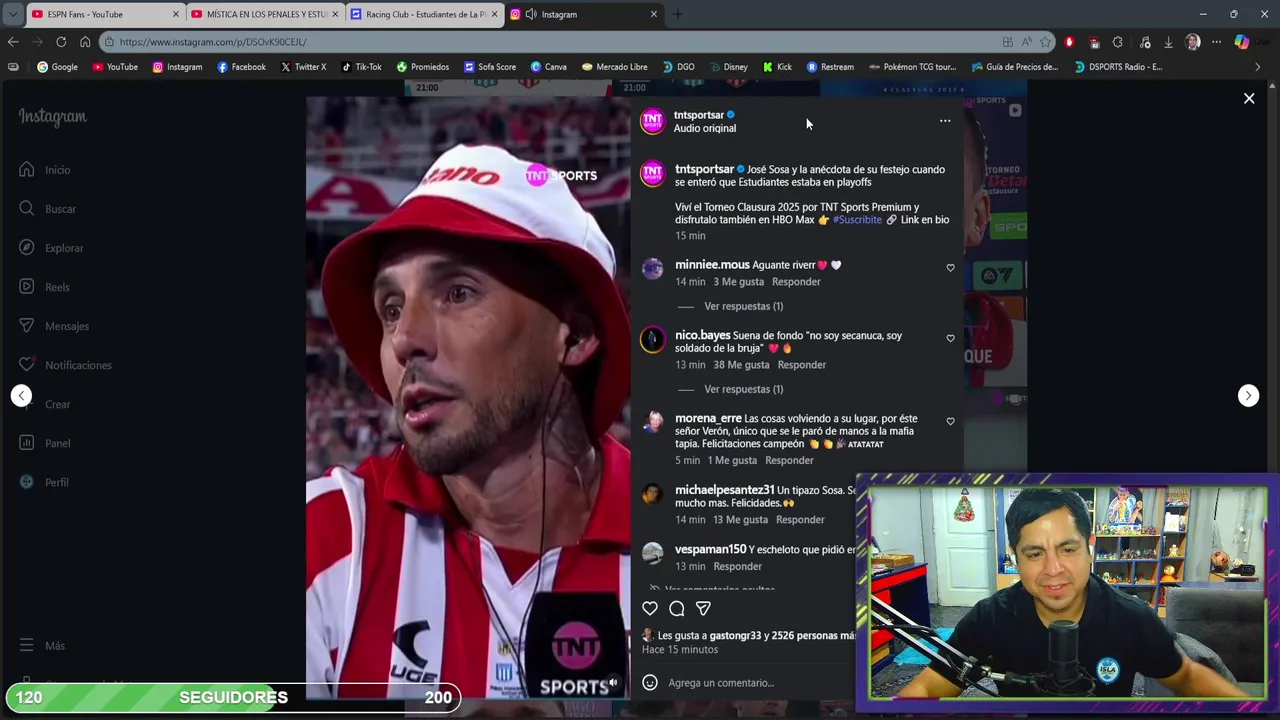Reply to michaelpesantez31's comment

tap(800, 520)
